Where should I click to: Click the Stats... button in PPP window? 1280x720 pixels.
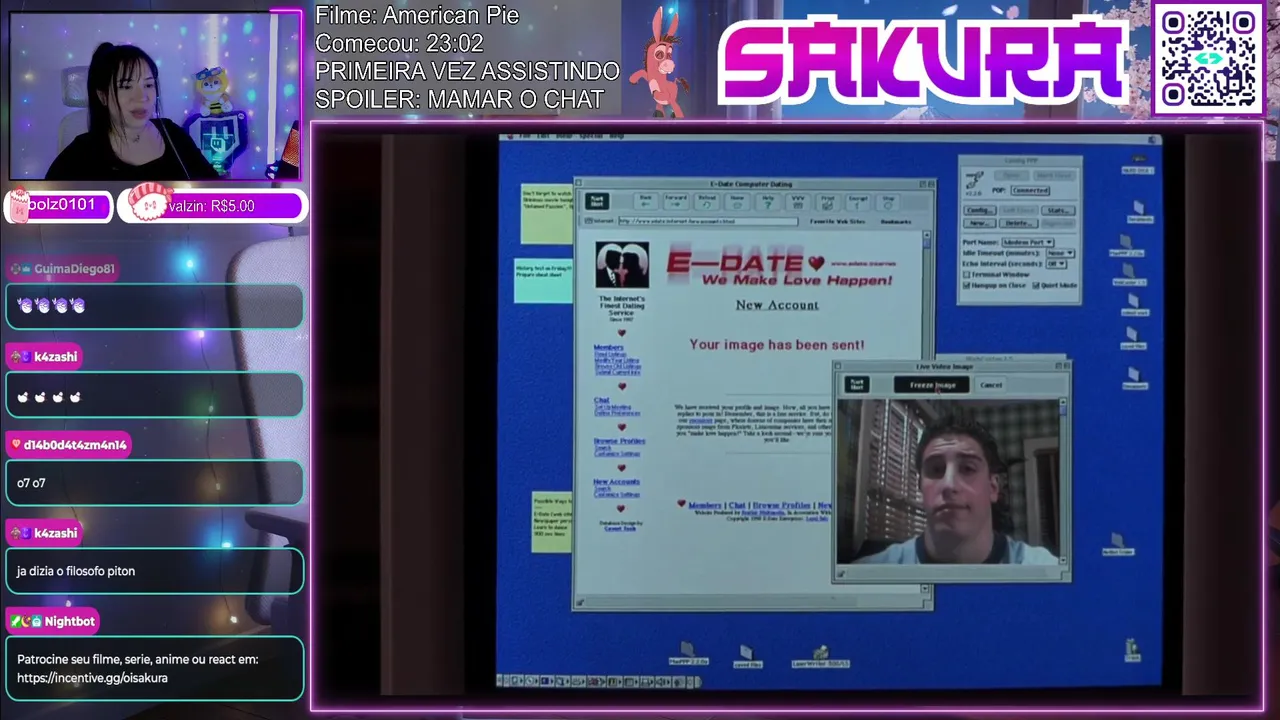1058,210
